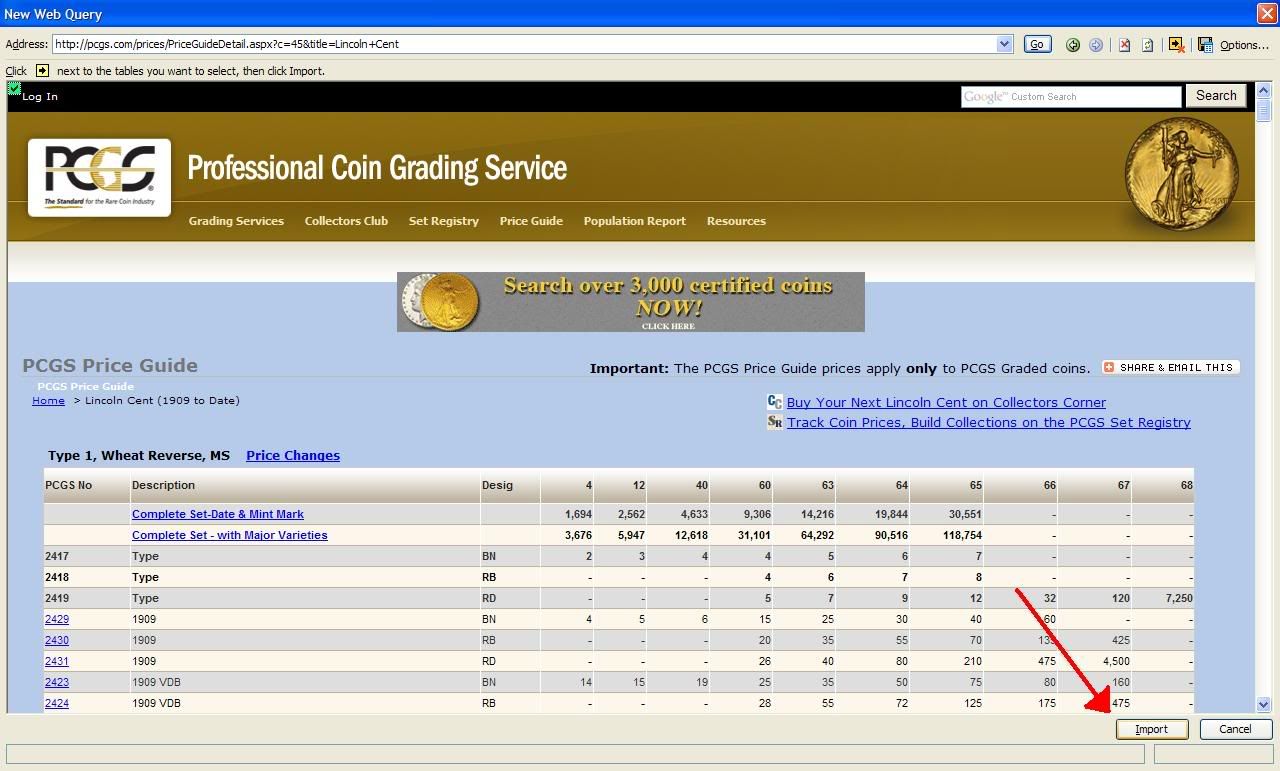Open the Population Report menu
Viewport: 1280px width, 771px height.
[635, 221]
